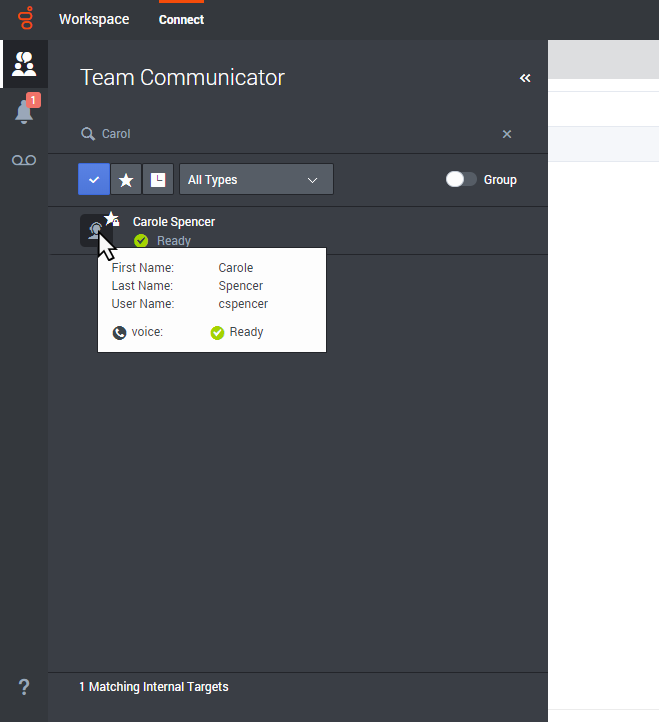Open the notifications bell icon
Viewport: 659px width, 722px height.
tap(24, 112)
